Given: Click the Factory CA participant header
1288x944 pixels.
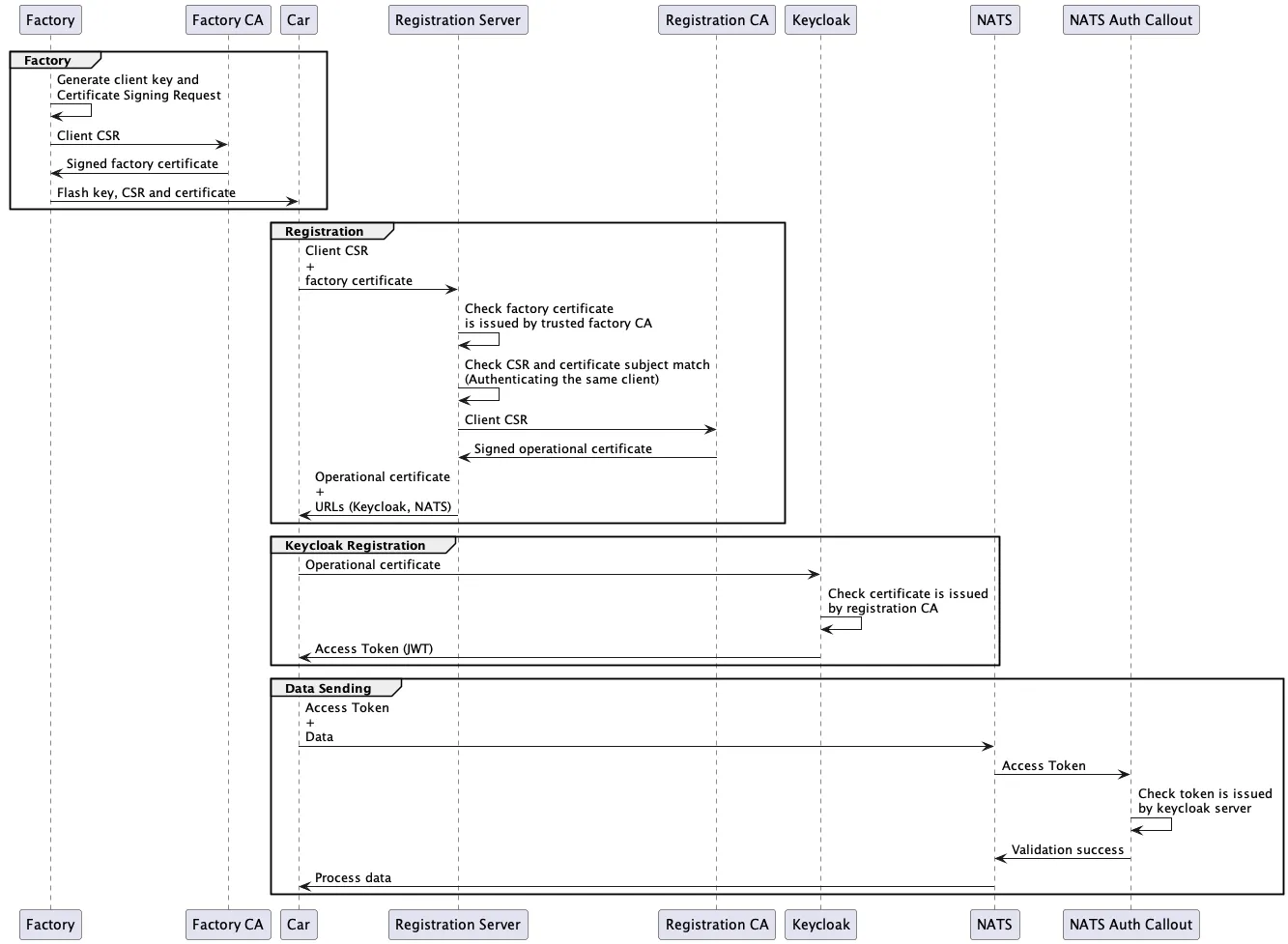Looking at the screenshot, I should [x=228, y=19].
